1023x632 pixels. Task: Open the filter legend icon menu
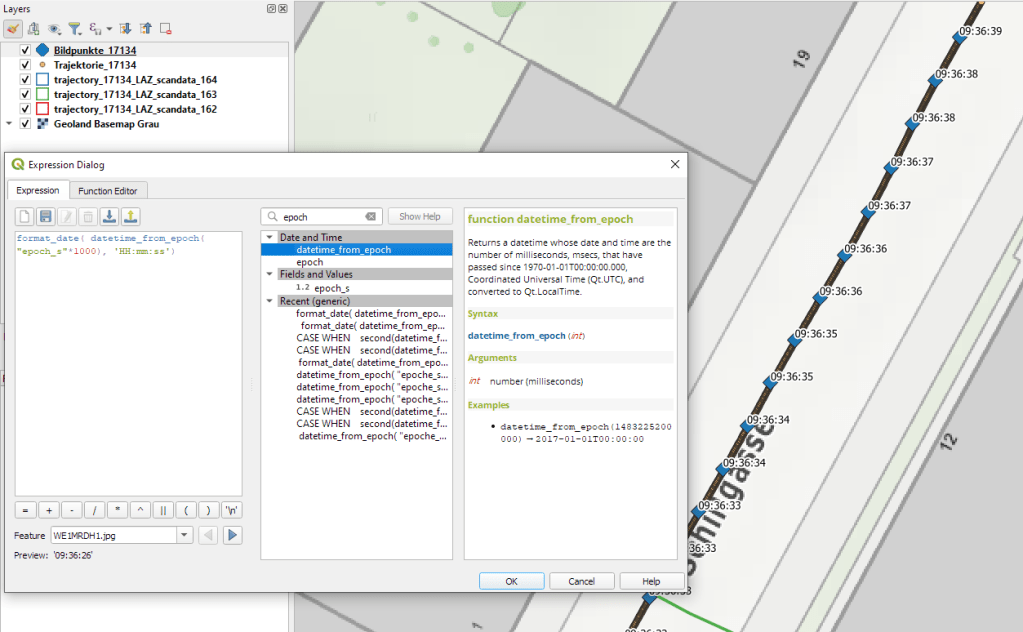(x=74, y=29)
